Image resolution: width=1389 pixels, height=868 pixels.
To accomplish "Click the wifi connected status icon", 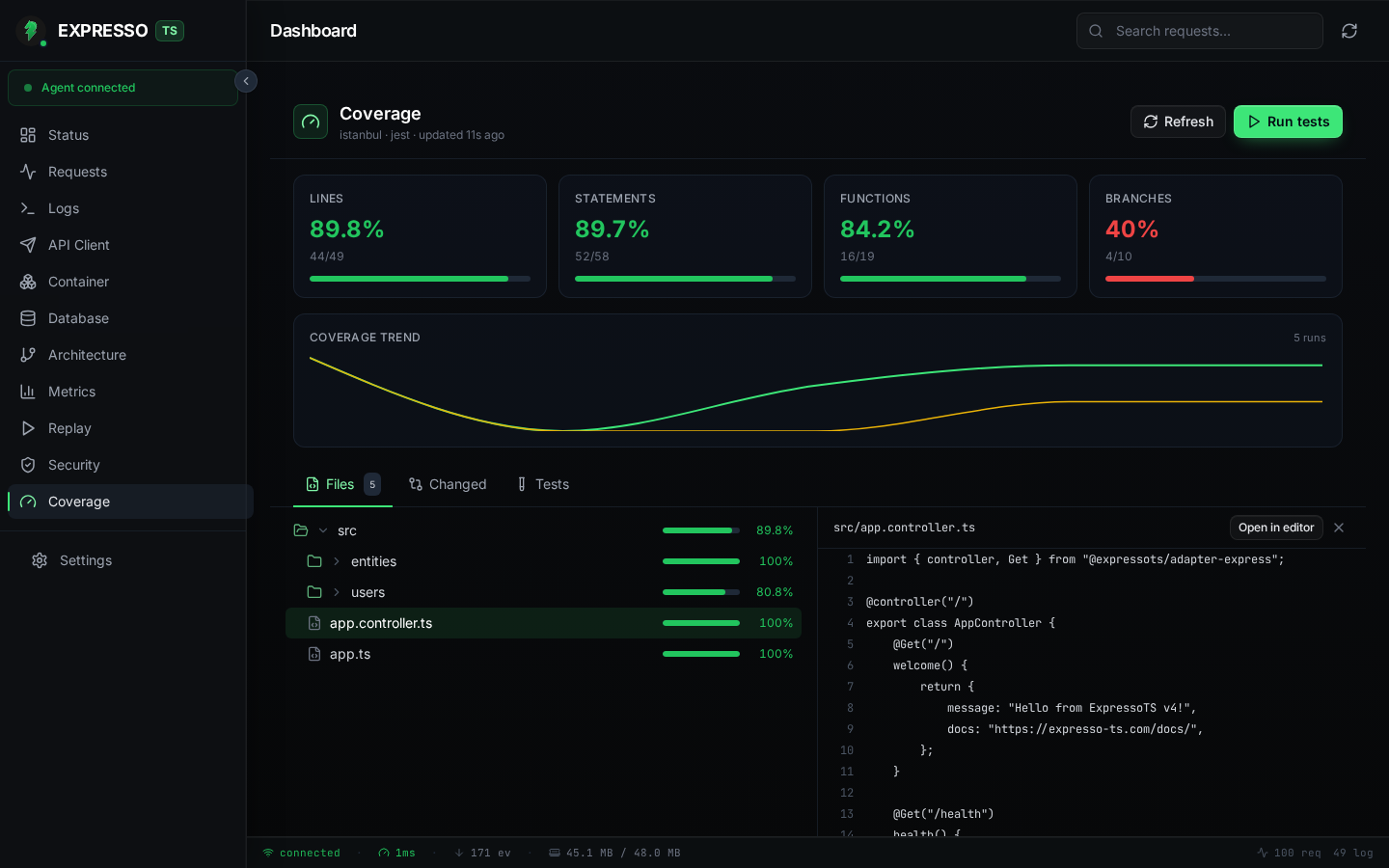I will click(x=268, y=853).
